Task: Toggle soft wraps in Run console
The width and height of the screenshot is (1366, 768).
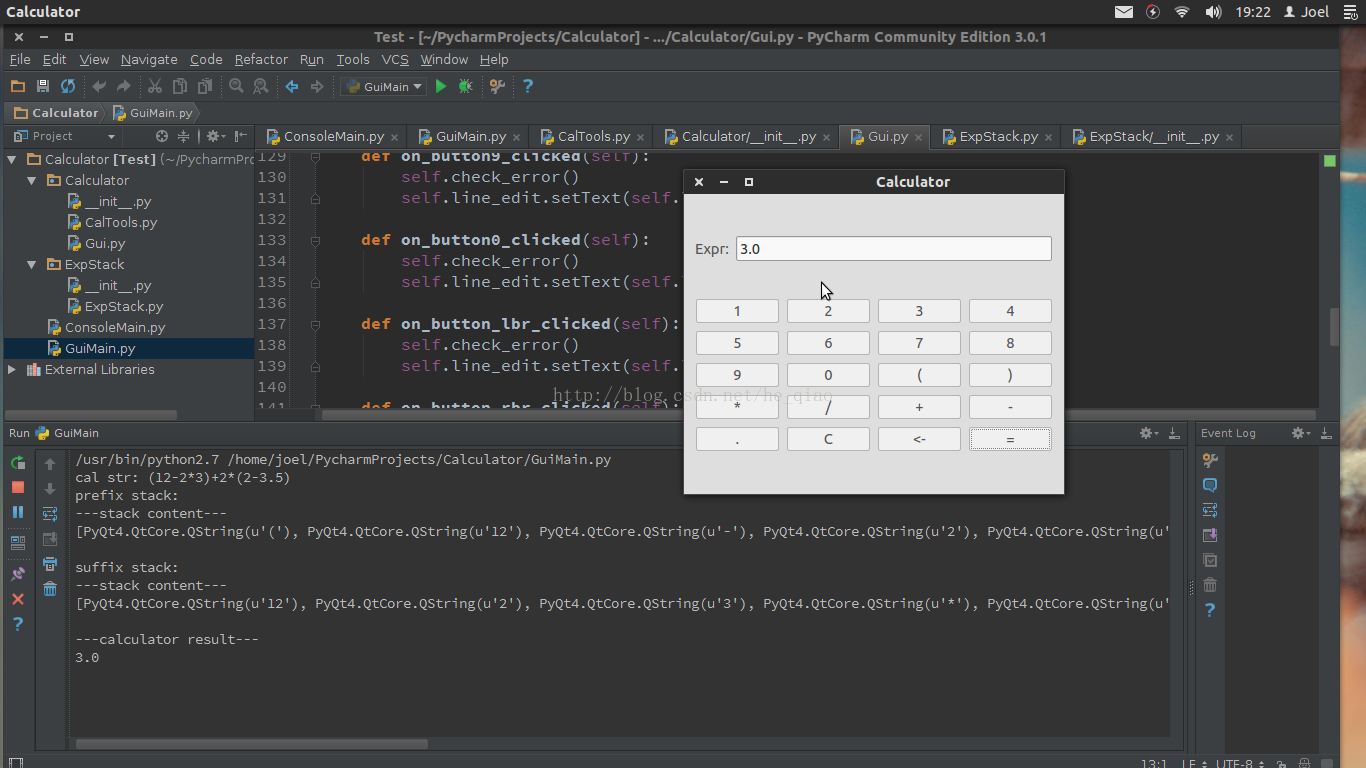Action: (50, 514)
